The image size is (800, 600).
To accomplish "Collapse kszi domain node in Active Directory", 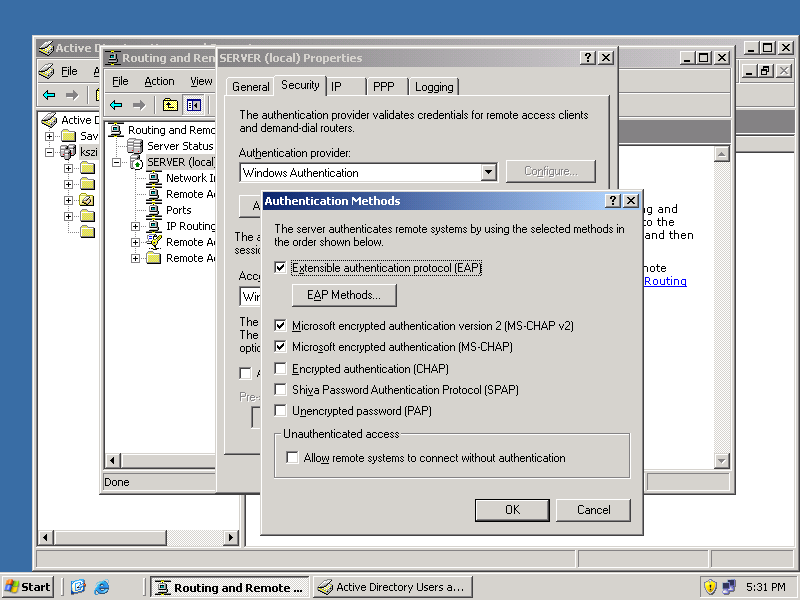I will pyautogui.click(x=49, y=152).
